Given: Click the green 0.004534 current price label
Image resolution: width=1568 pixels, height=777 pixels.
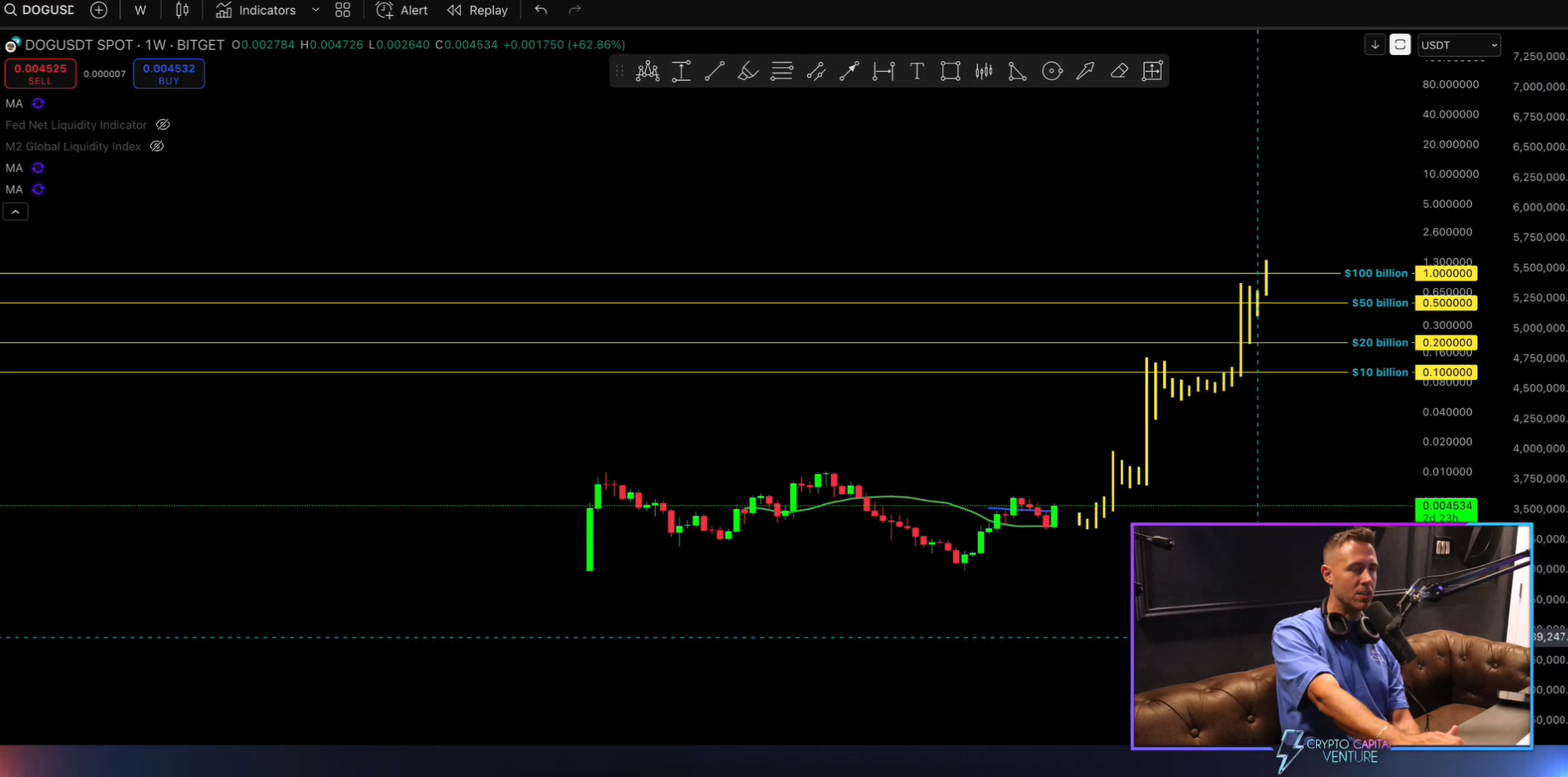Looking at the screenshot, I should click(x=1447, y=510).
